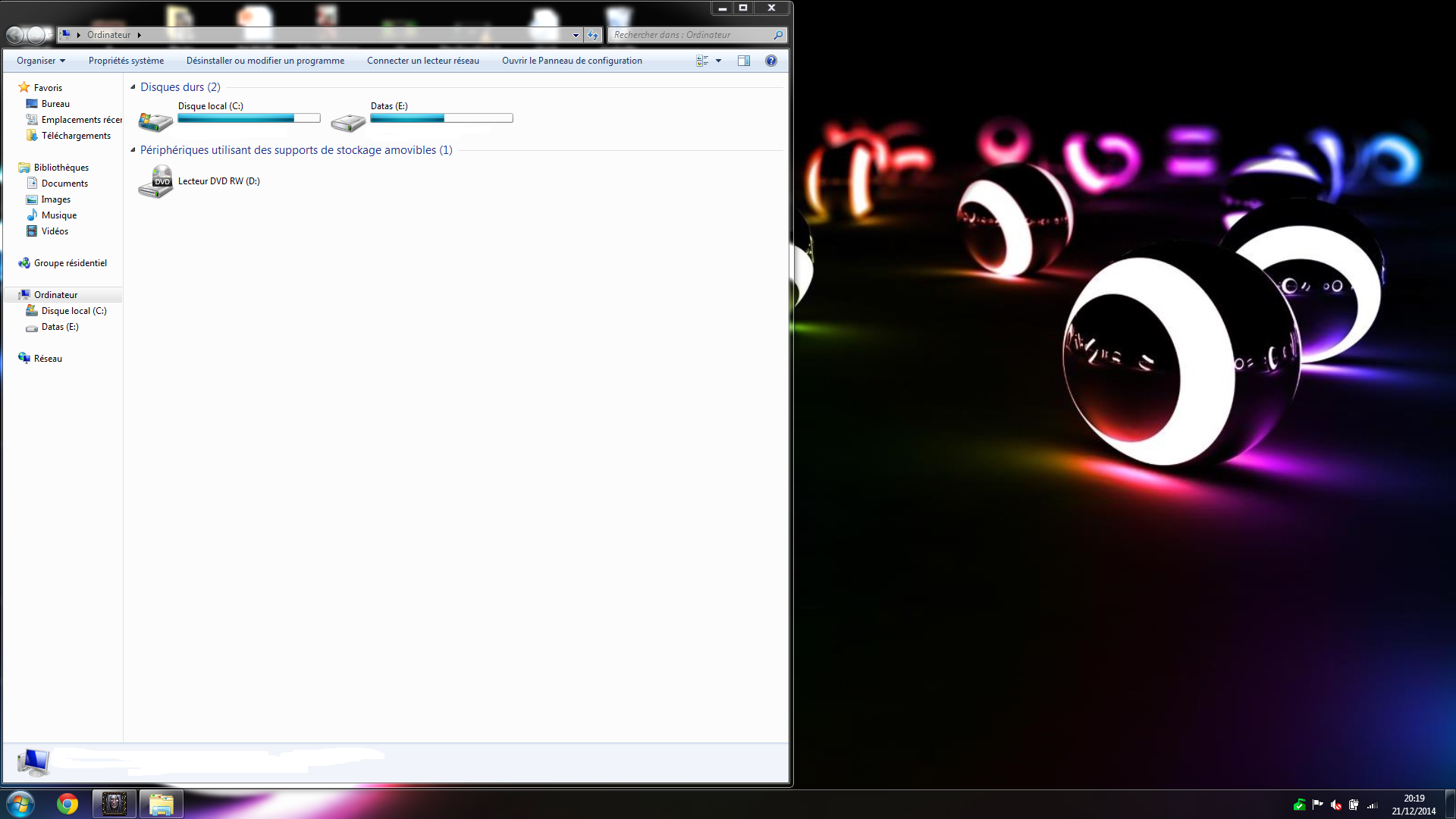Viewport: 1456px width, 819px height.
Task: Open the Datas (E:) drive icon
Action: (348, 121)
